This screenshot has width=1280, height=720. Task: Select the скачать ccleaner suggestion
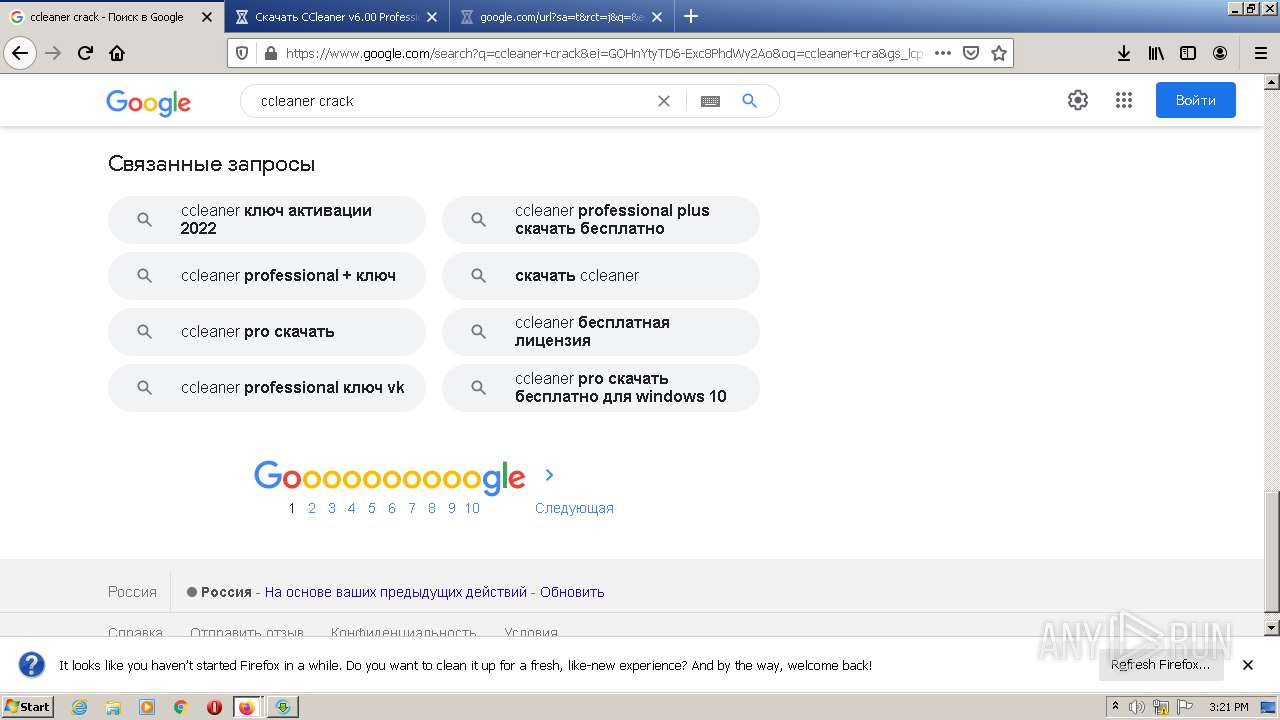coord(601,275)
